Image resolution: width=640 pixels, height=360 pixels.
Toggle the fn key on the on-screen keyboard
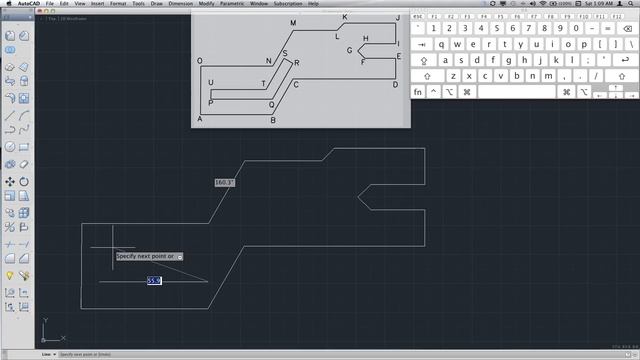point(418,92)
